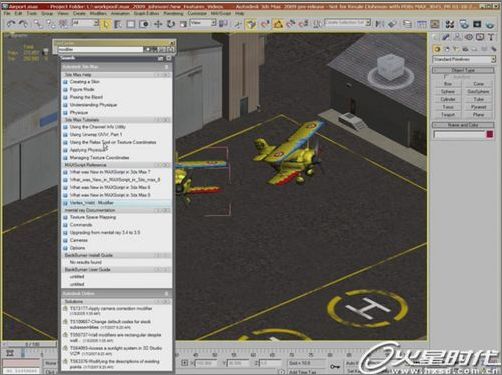
Task: Open 'Understanding Physique' help result
Action: coord(93,105)
